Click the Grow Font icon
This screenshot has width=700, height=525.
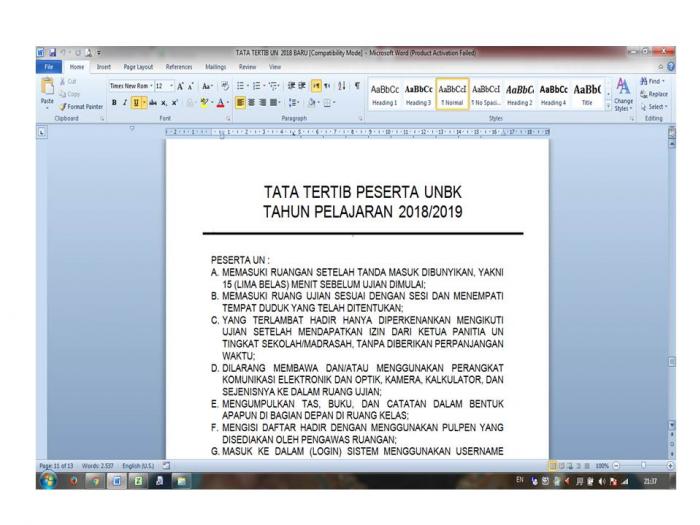coord(180,86)
